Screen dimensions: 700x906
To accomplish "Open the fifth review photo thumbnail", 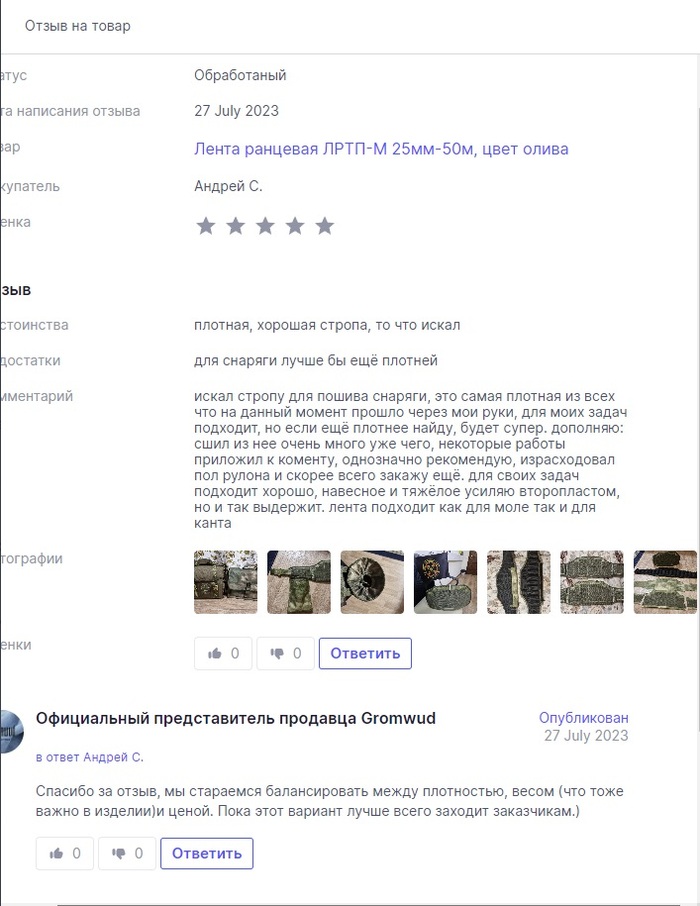I will [519, 582].
